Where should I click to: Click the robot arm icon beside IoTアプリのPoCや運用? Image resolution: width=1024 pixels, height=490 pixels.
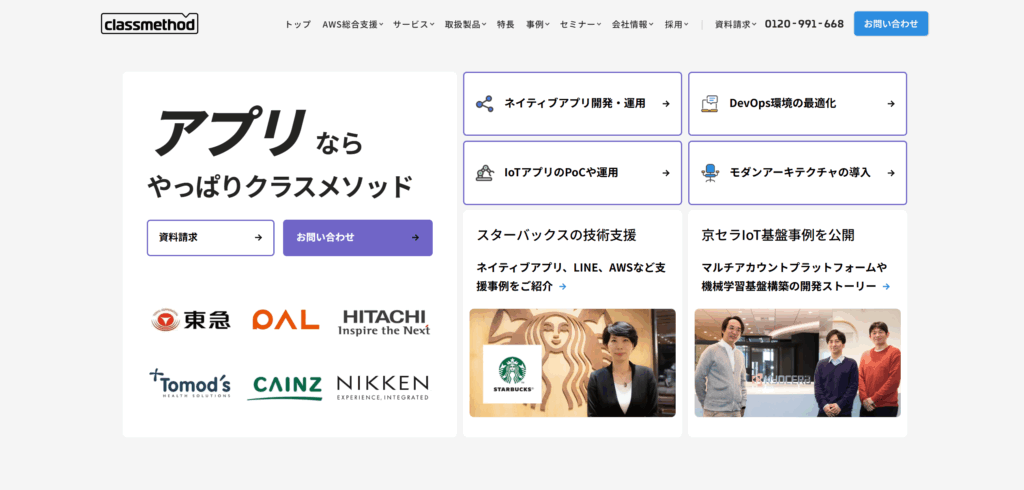click(484, 173)
